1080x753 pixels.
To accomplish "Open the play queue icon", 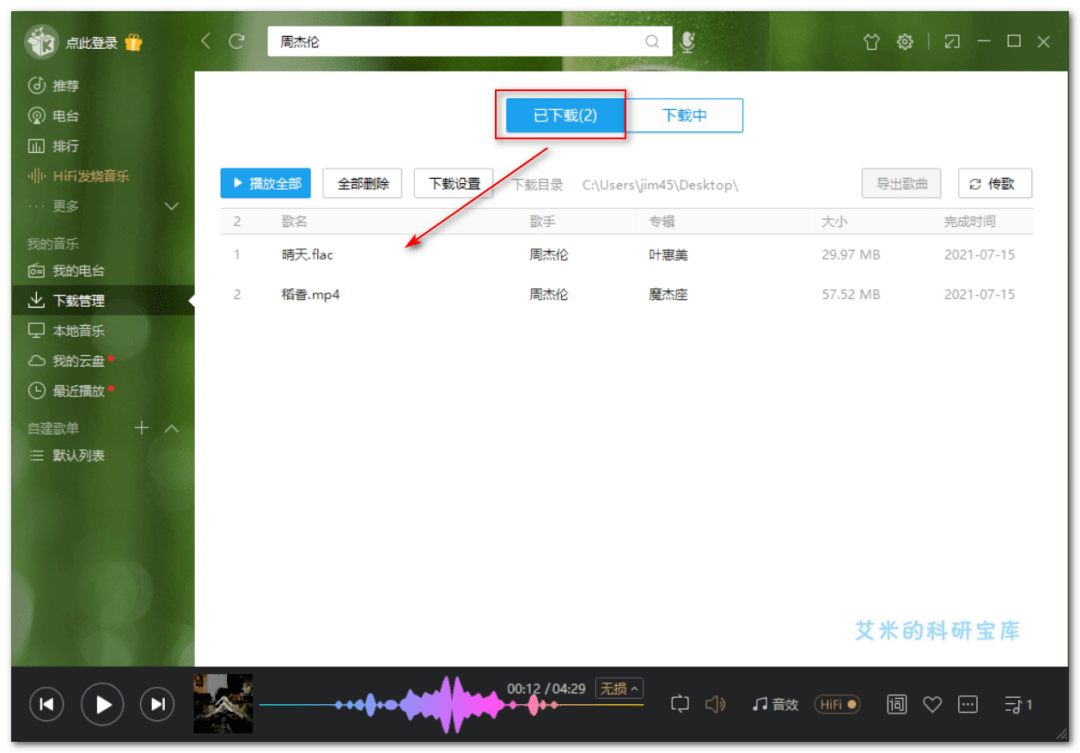I will coord(1017,704).
